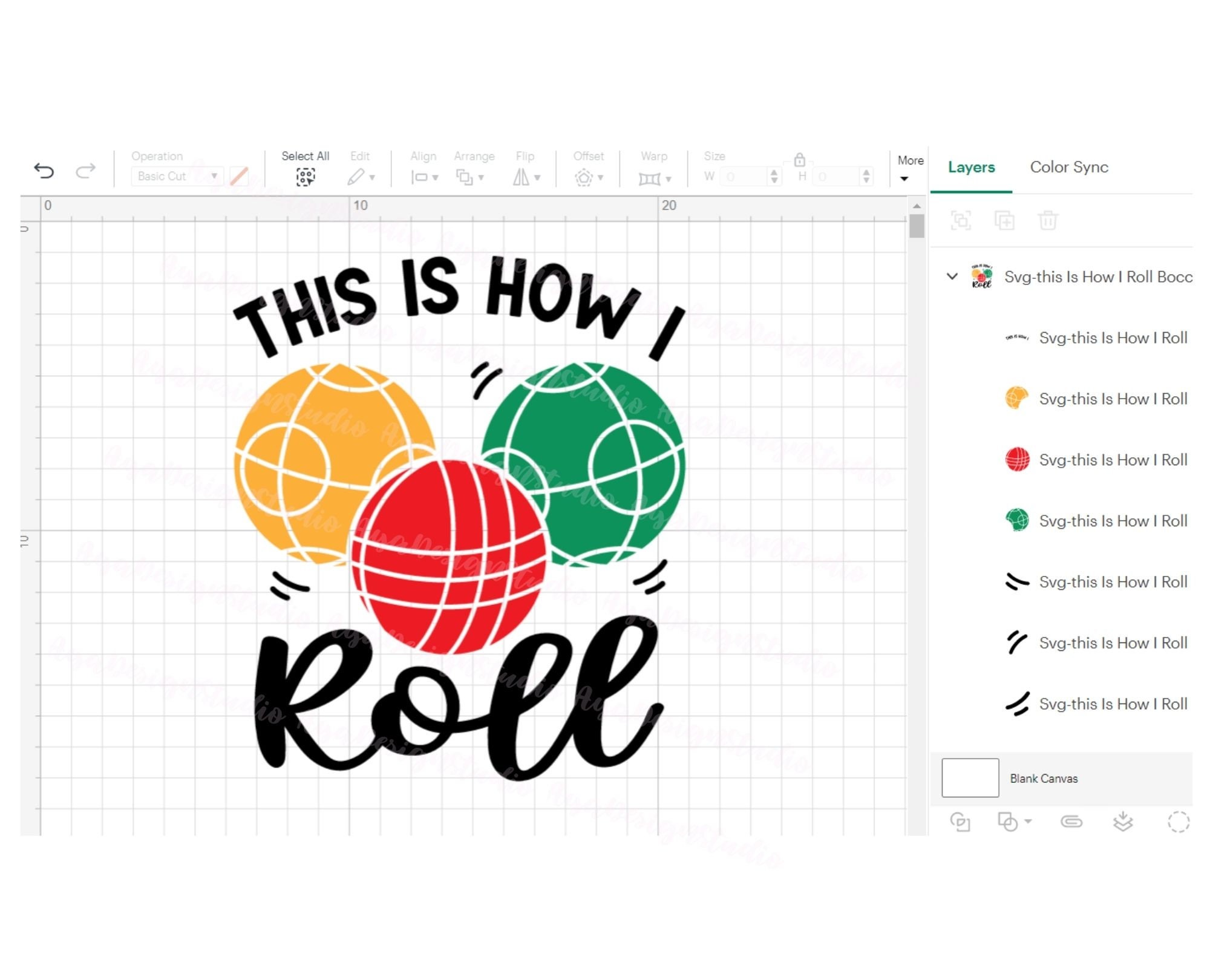The height and width of the screenshot is (980, 1210).
Task: Toggle the size aspect ratio lock
Action: point(800,160)
